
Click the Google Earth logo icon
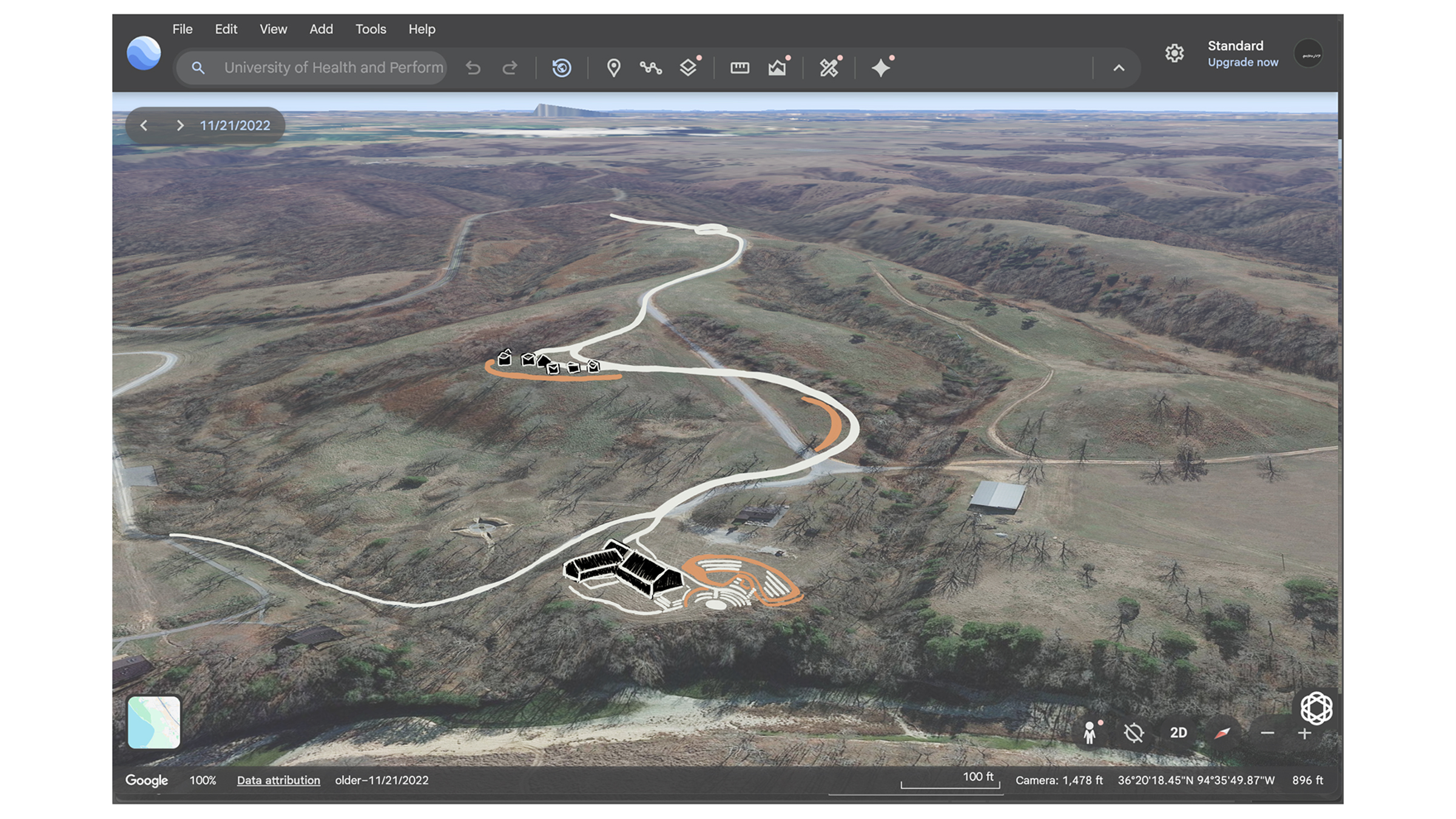point(144,53)
